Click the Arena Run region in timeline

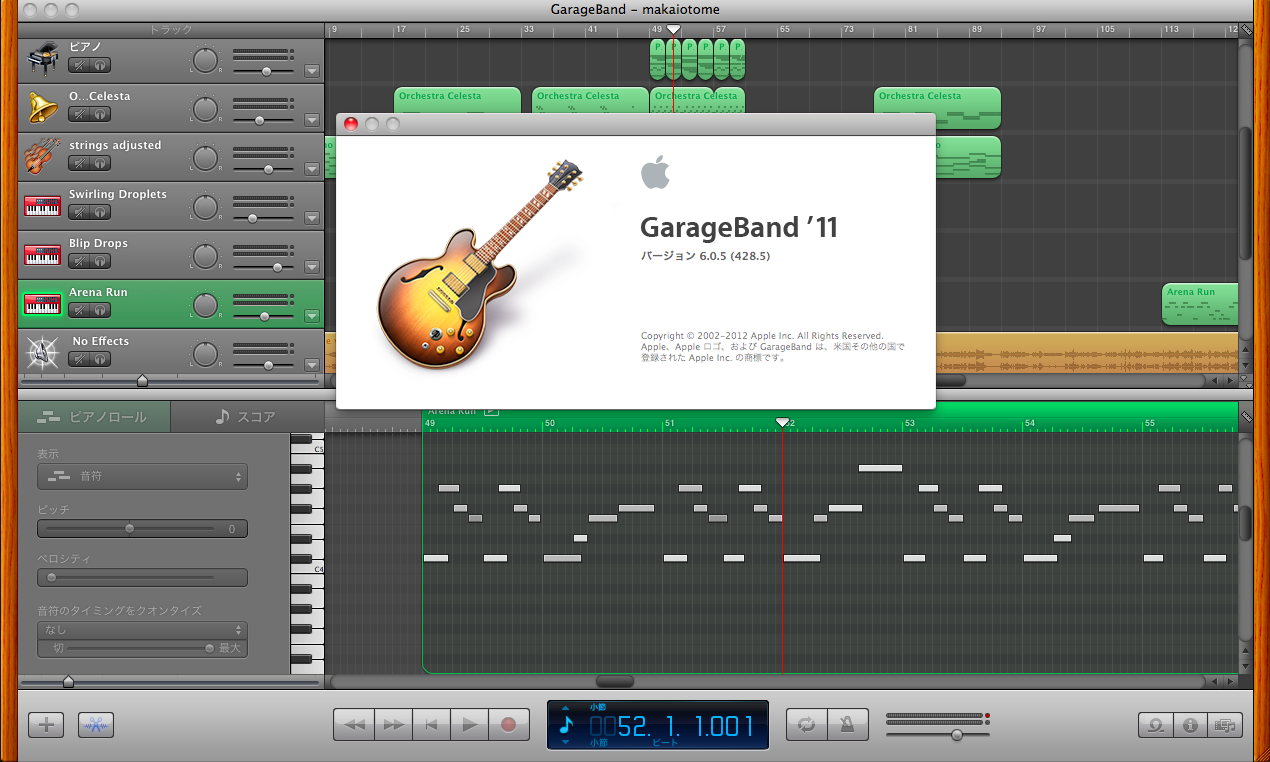[1200, 305]
